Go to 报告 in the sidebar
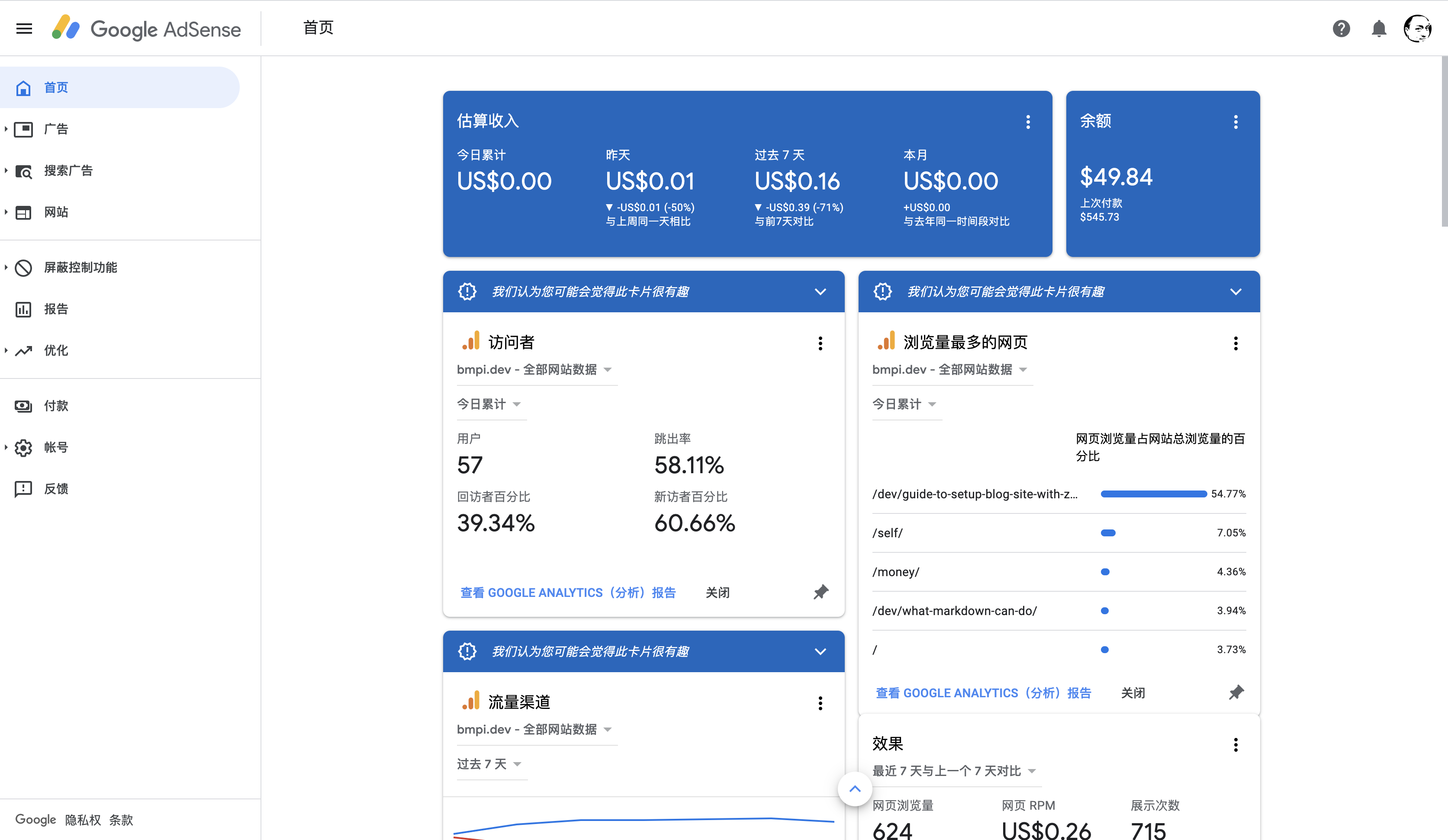 [56, 309]
